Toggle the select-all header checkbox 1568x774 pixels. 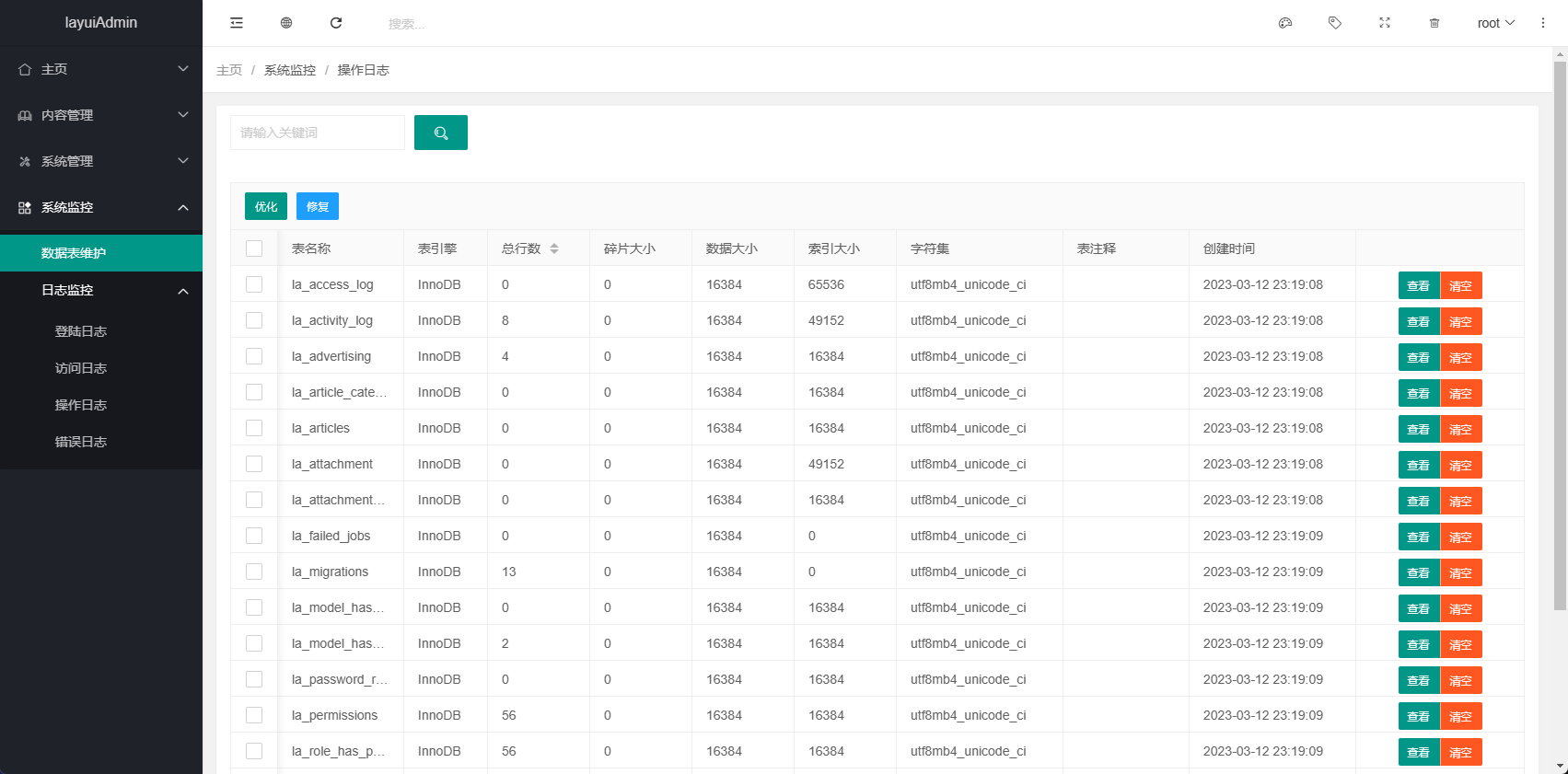tap(254, 248)
